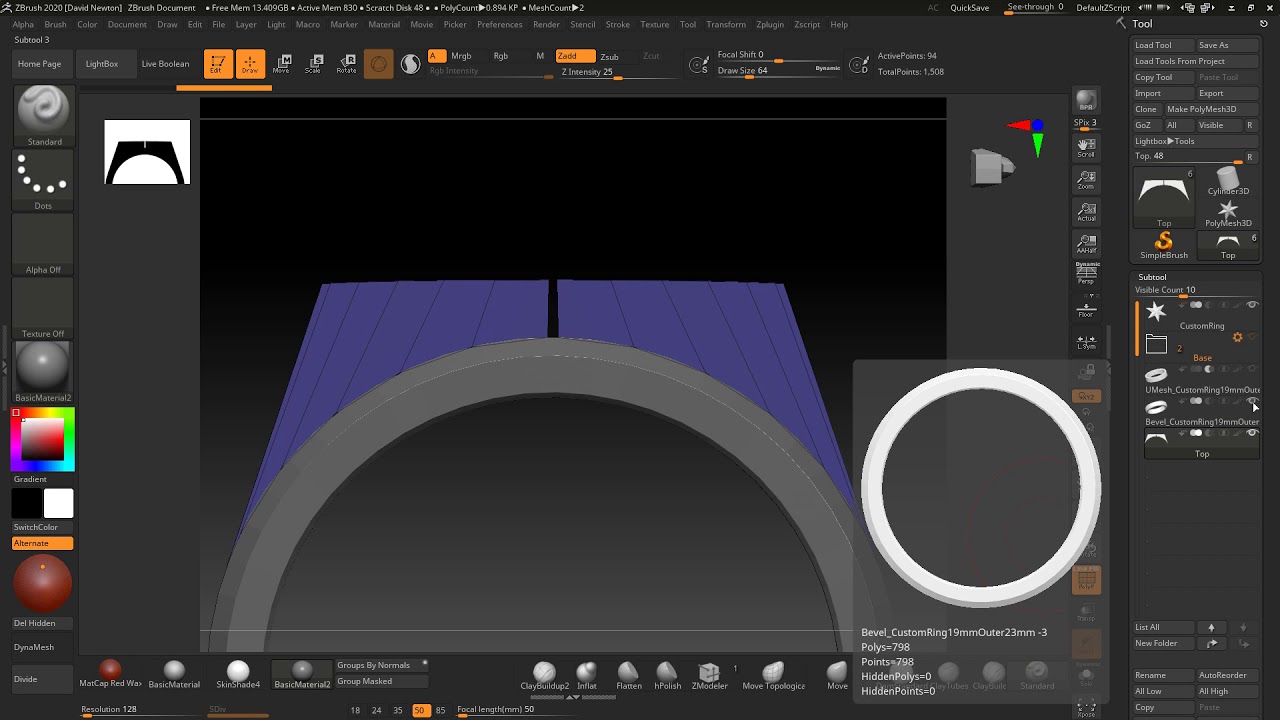
Task: Open the Texture Off picker
Action: pyautogui.click(x=43, y=308)
